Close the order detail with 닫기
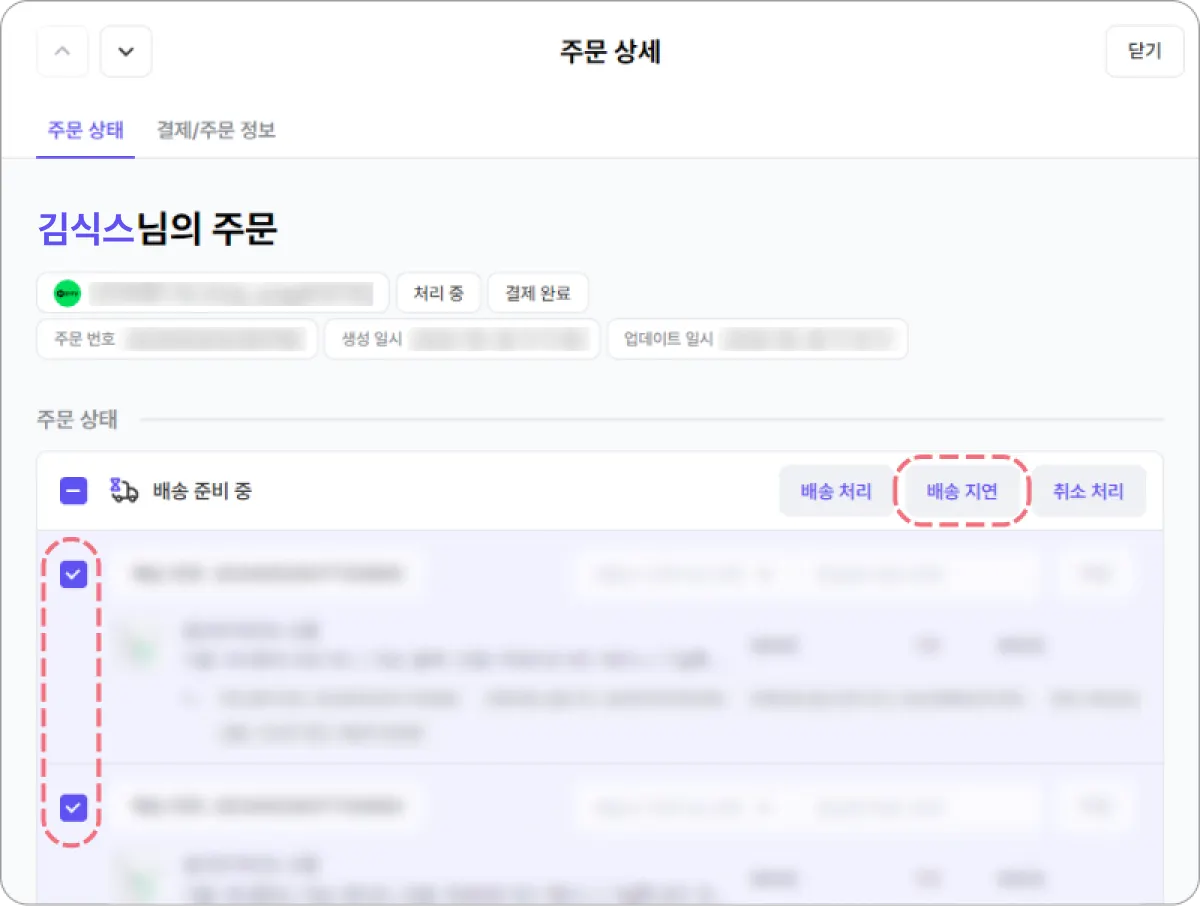This screenshot has width=1200, height=906. click(1144, 51)
